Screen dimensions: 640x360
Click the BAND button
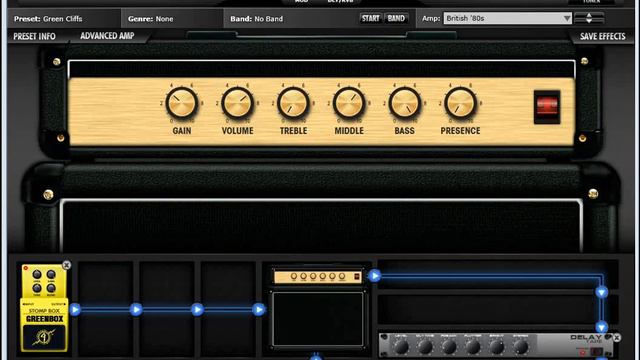tap(396, 18)
